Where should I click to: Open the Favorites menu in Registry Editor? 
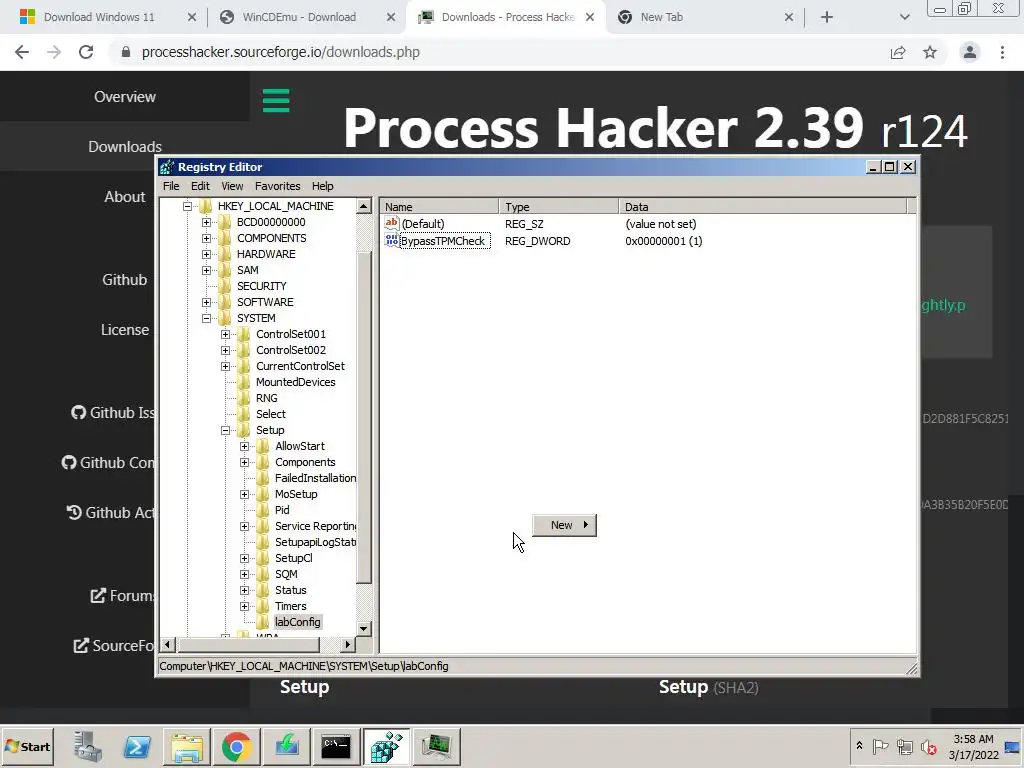coord(278,186)
